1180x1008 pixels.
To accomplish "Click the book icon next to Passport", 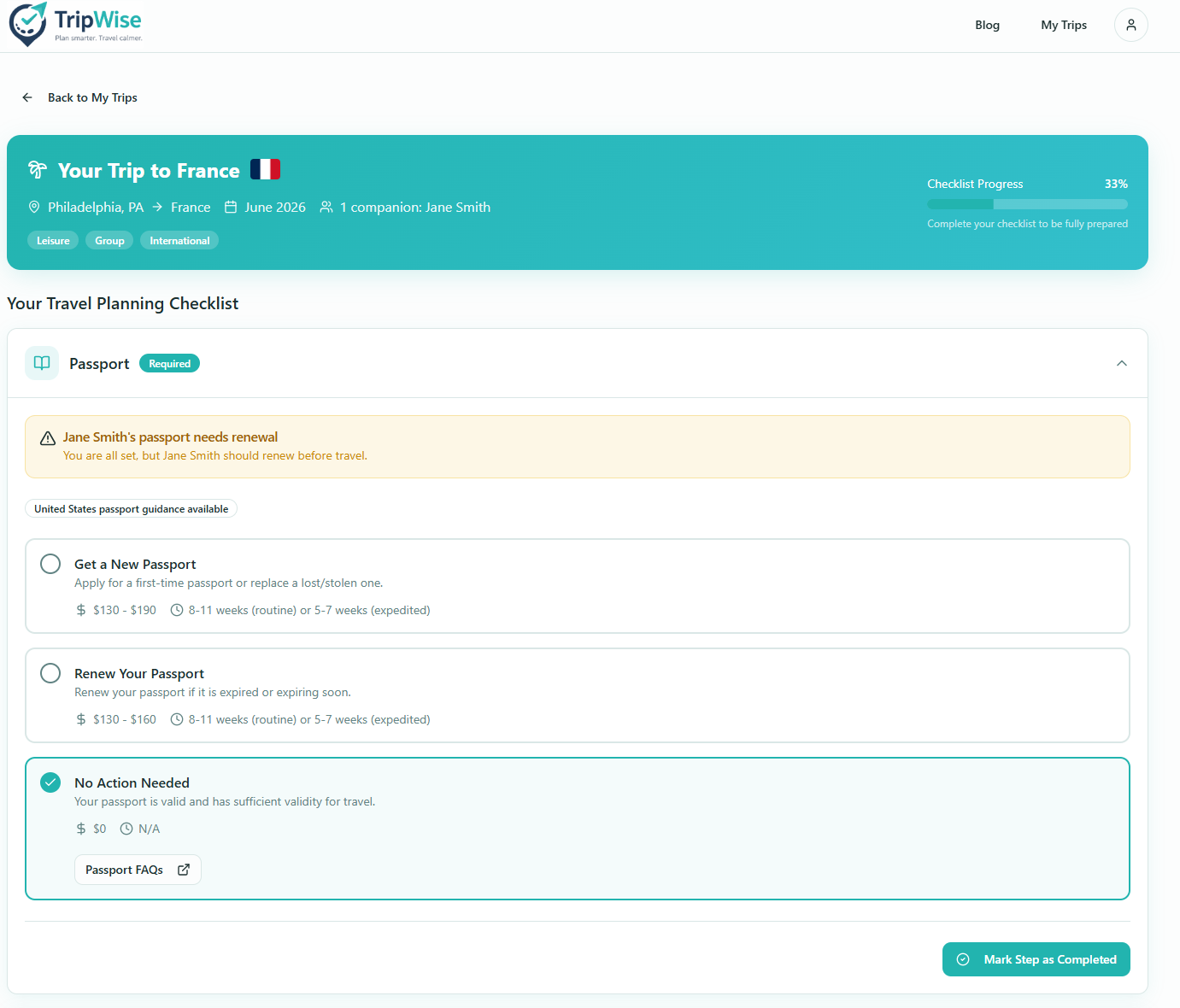I will point(41,363).
